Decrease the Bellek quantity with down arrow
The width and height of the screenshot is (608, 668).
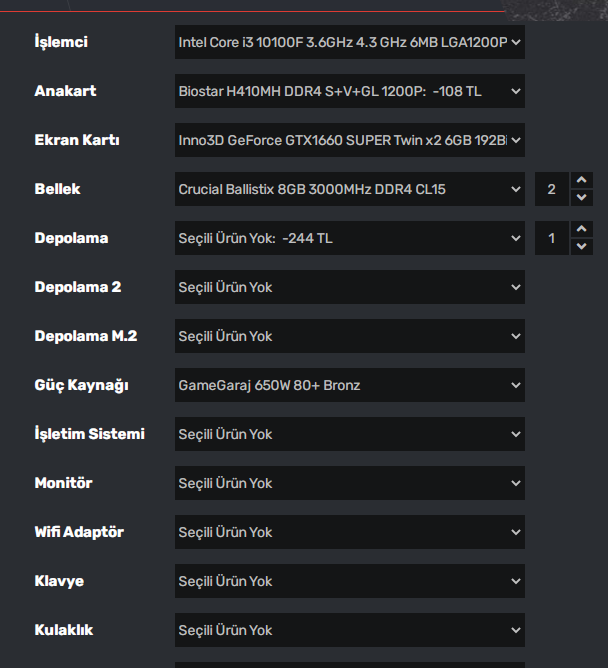coord(583,198)
